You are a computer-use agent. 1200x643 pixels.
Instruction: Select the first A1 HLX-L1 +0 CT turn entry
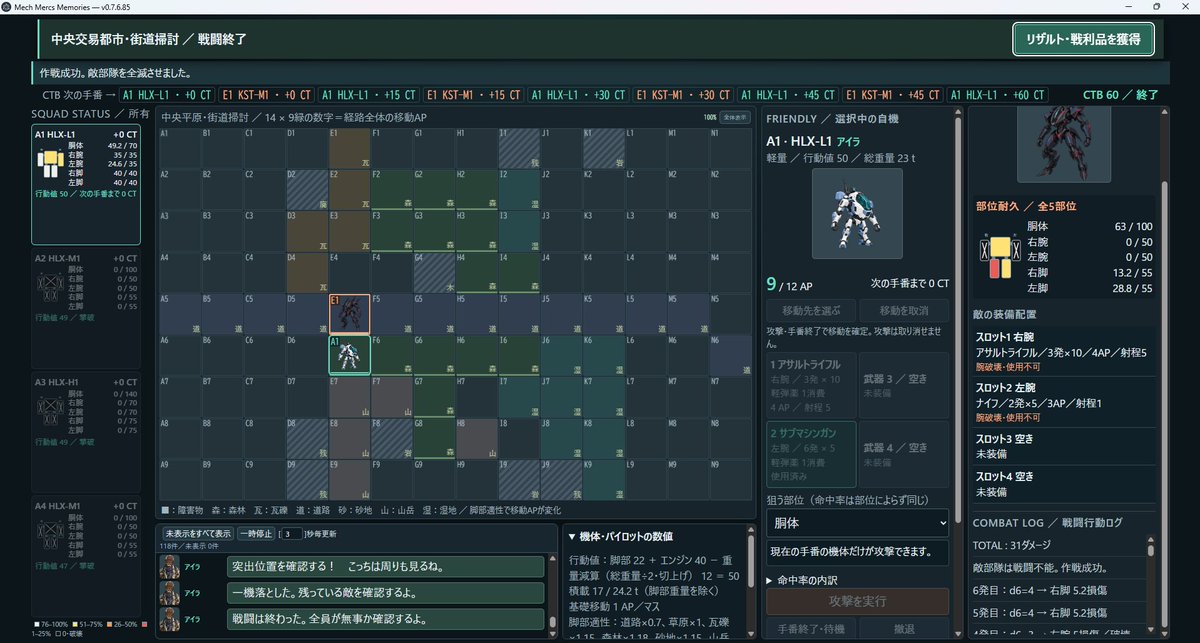[x=165, y=95]
